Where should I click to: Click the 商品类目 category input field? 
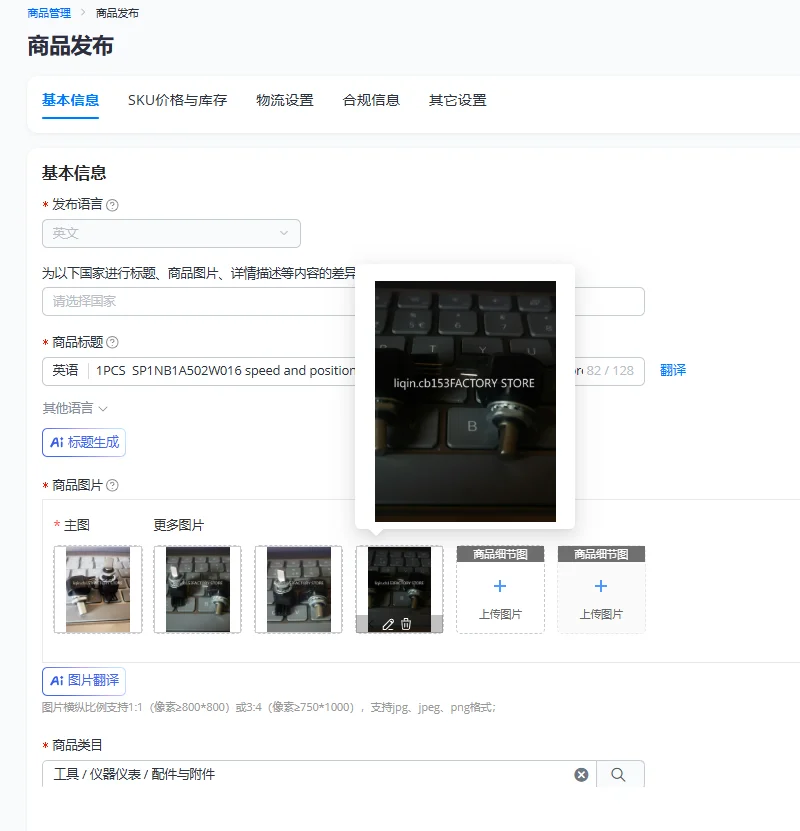319,775
